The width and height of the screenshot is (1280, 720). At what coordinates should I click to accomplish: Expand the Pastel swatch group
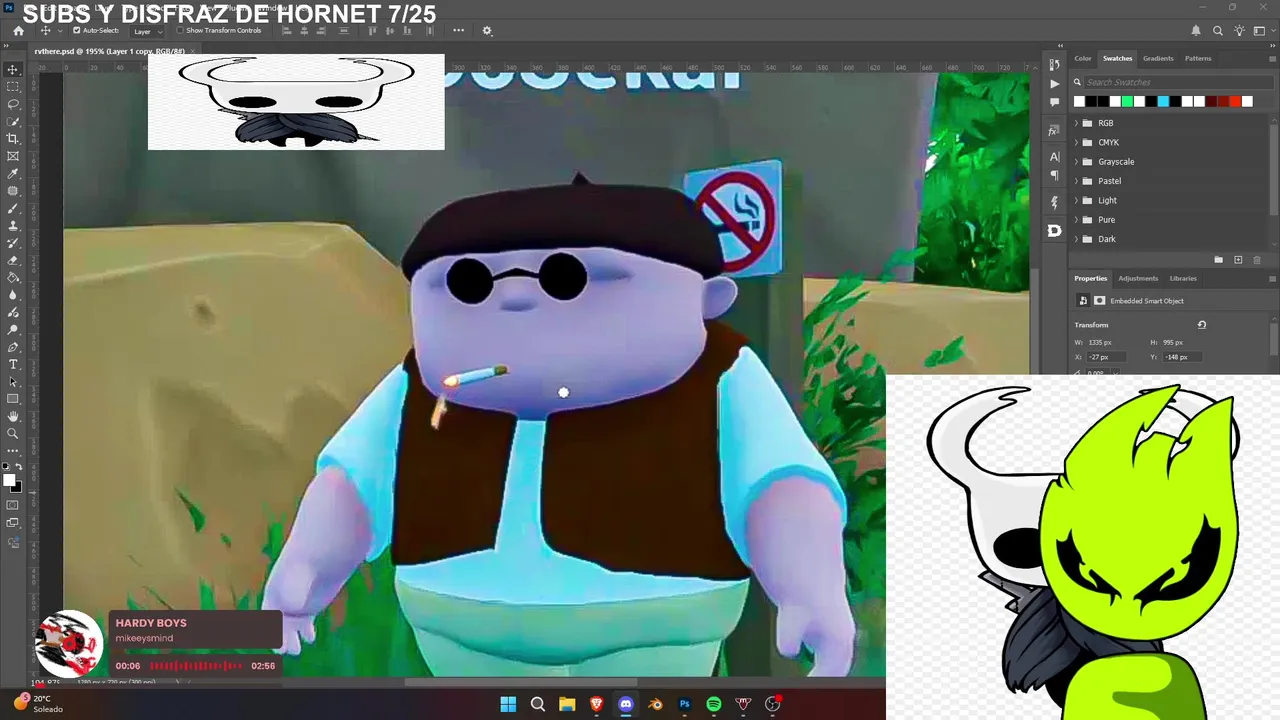point(1076,181)
